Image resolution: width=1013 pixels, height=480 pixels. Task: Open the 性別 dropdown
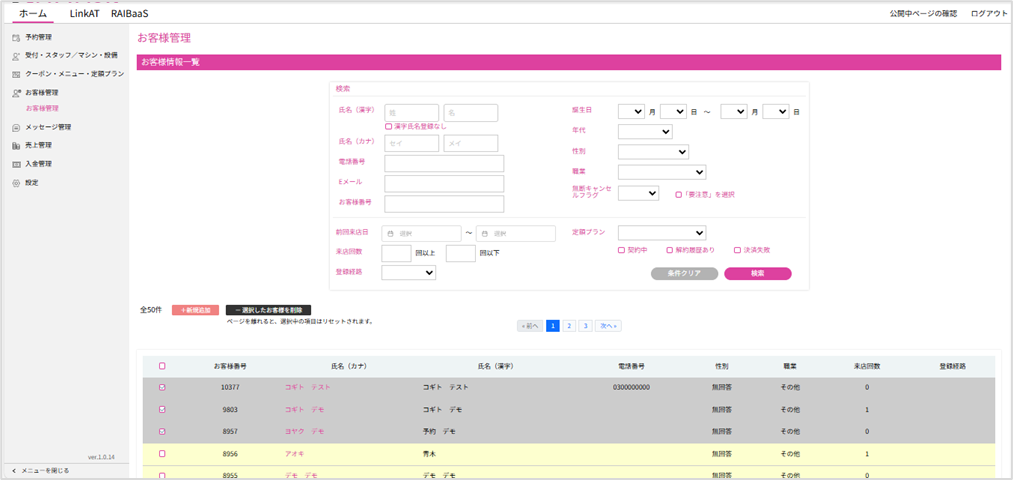pyautogui.click(x=653, y=152)
